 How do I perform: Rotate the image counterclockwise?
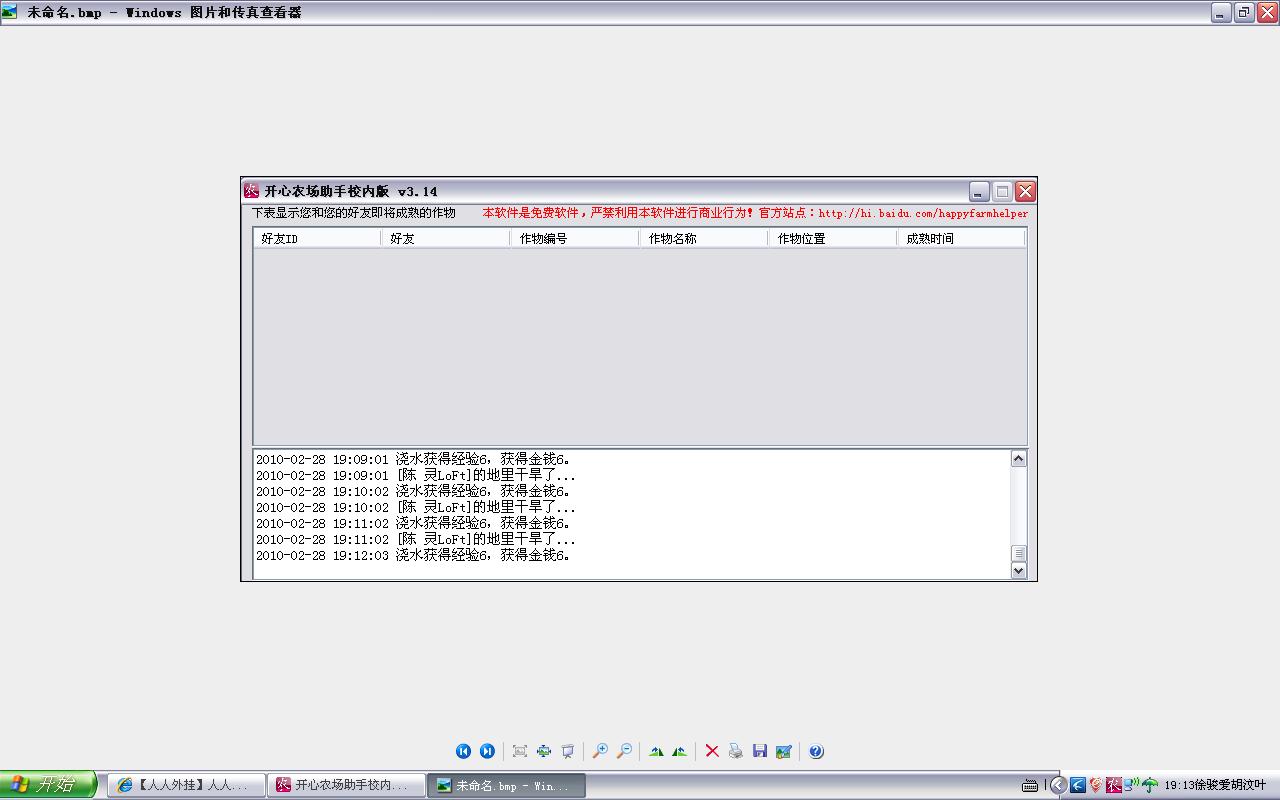click(680, 751)
